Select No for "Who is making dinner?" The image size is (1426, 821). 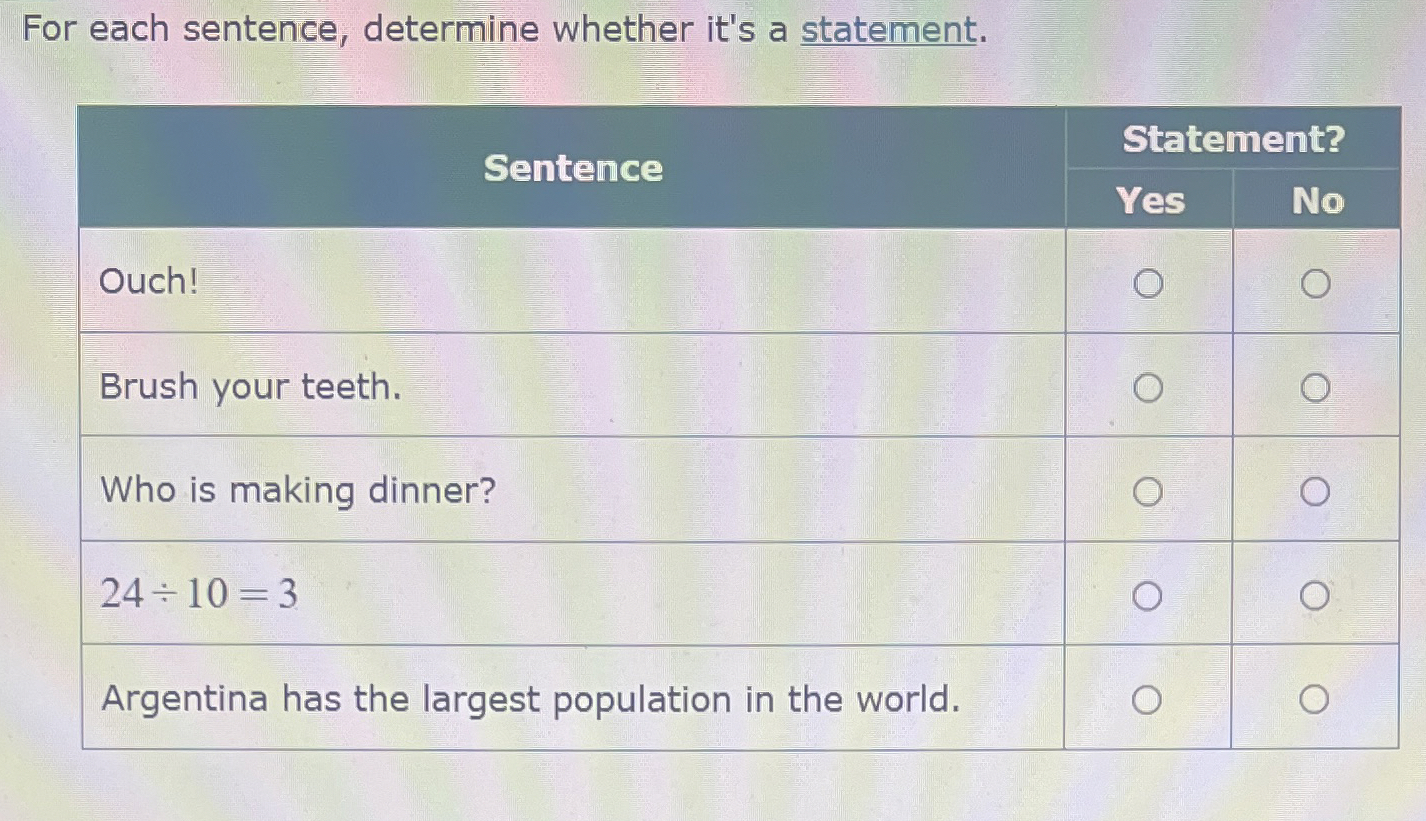click(x=1314, y=490)
